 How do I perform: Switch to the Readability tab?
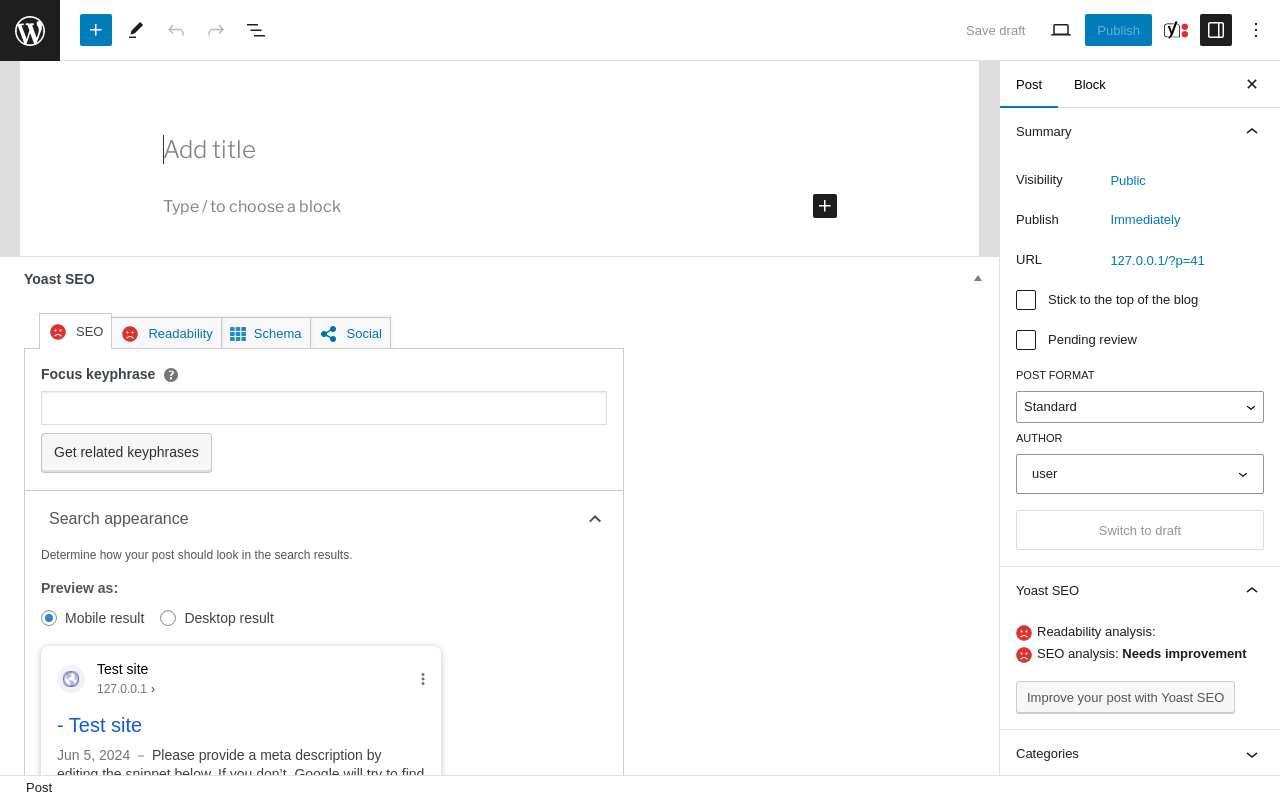pos(167,333)
